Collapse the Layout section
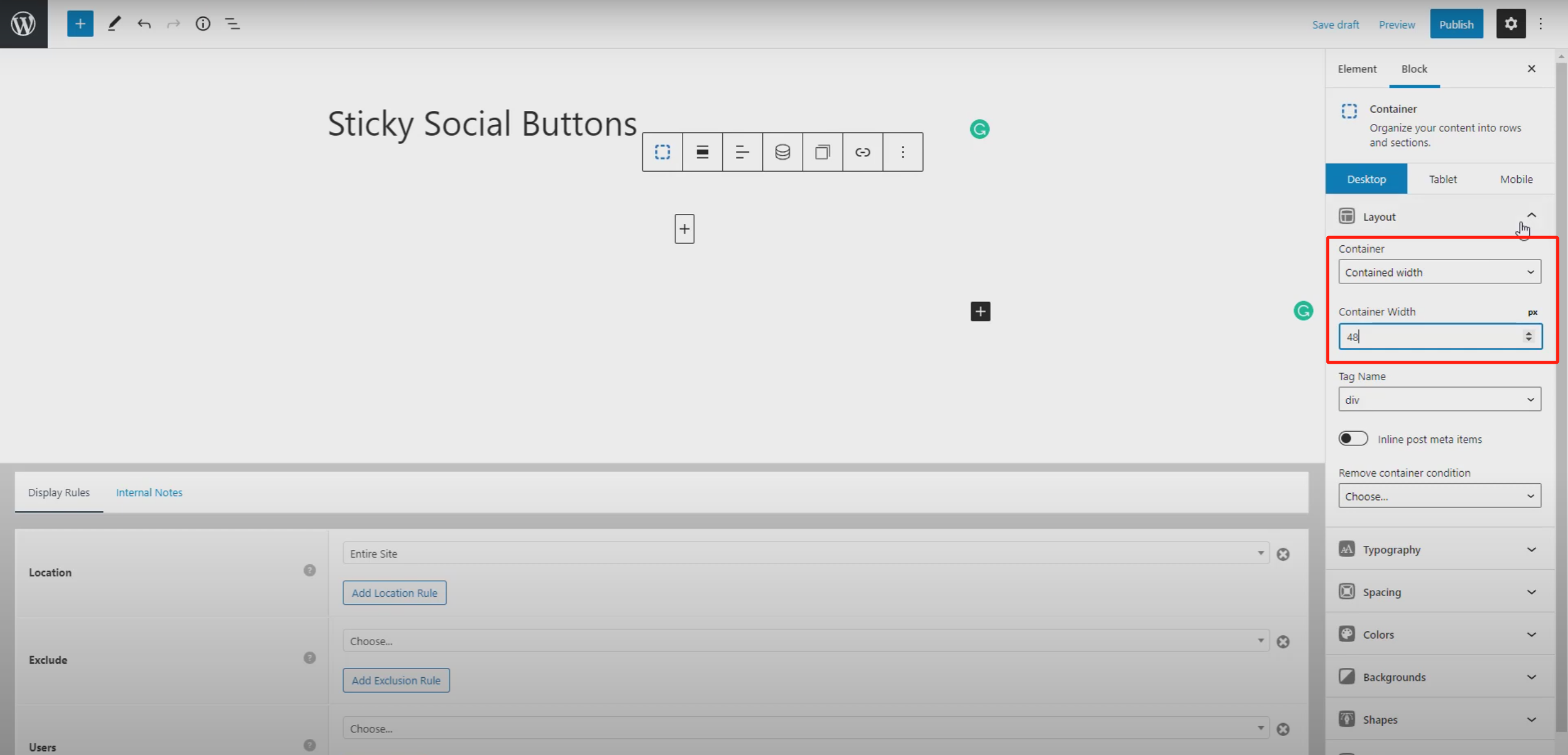The width and height of the screenshot is (1568, 755). pos(1531,215)
